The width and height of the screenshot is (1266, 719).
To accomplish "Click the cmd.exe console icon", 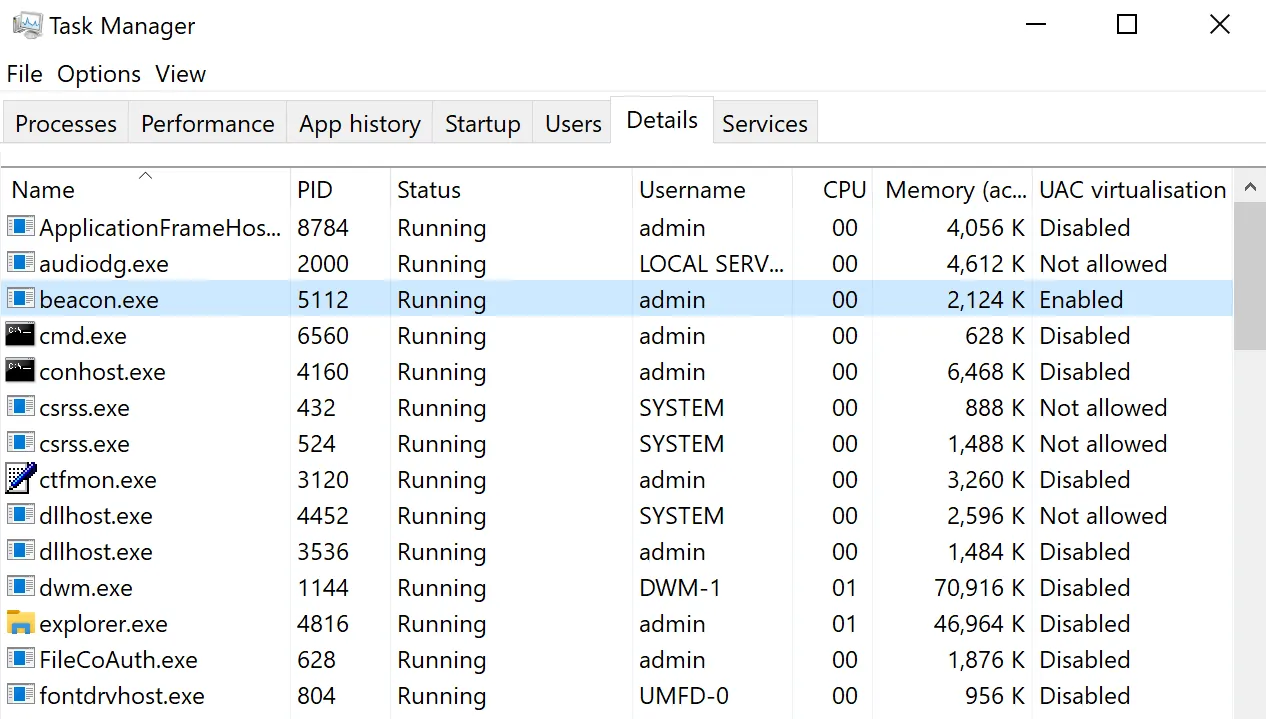I will (20, 335).
